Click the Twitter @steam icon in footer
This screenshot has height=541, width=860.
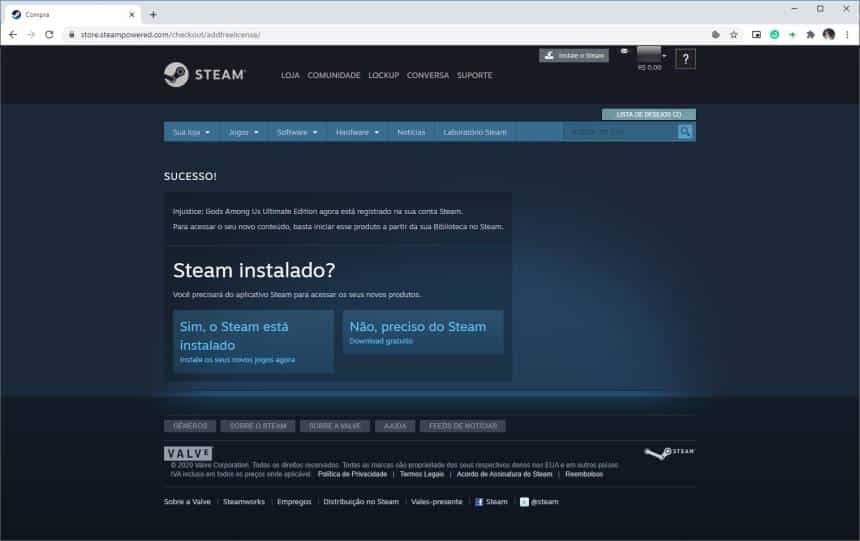524,502
